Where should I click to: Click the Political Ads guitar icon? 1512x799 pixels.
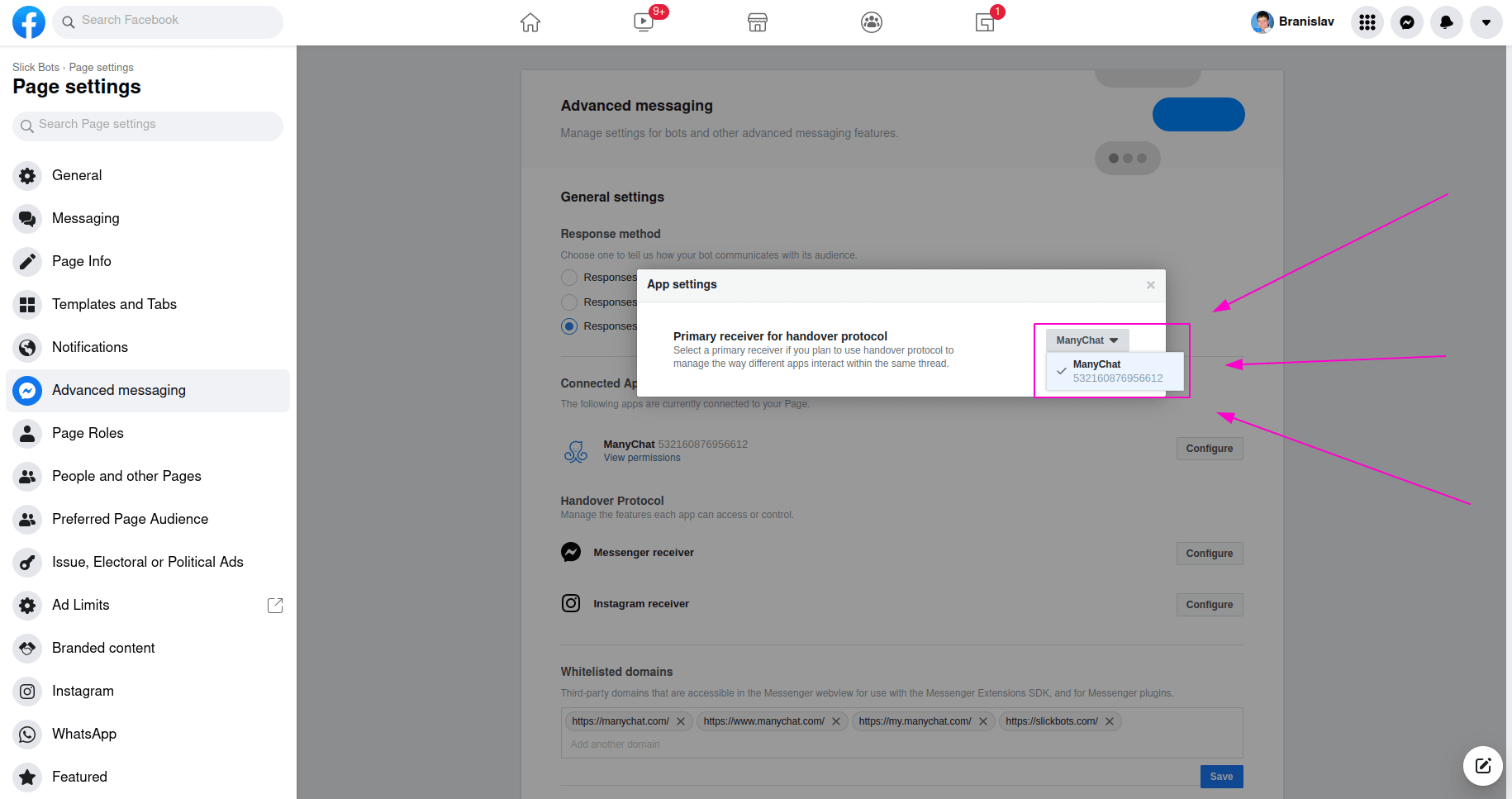click(27, 563)
